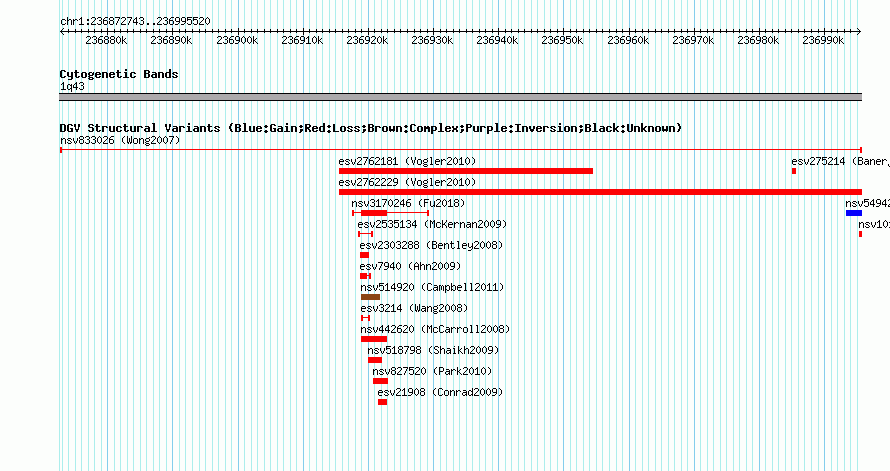Viewport: 890px width, 471px height.
Task: Click the nsv518798 red bar
Action: (375, 360)
